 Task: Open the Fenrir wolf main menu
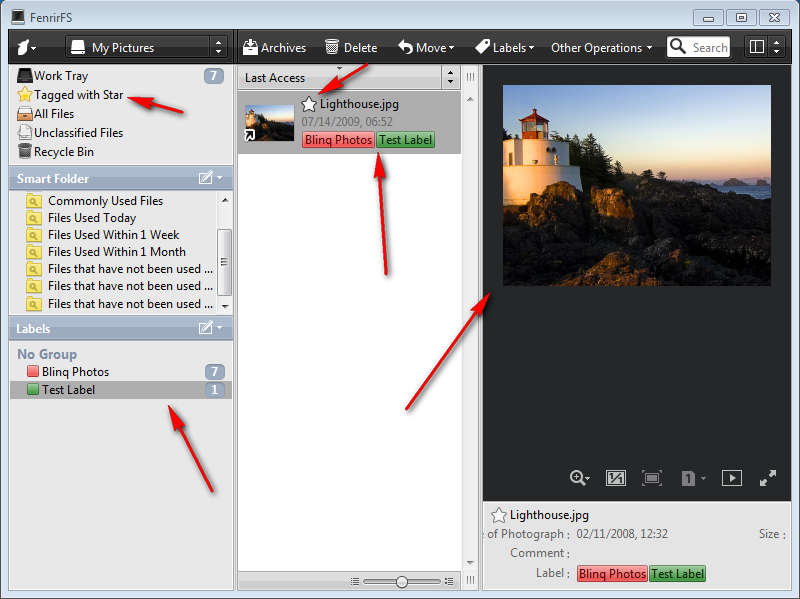(26, 47)
